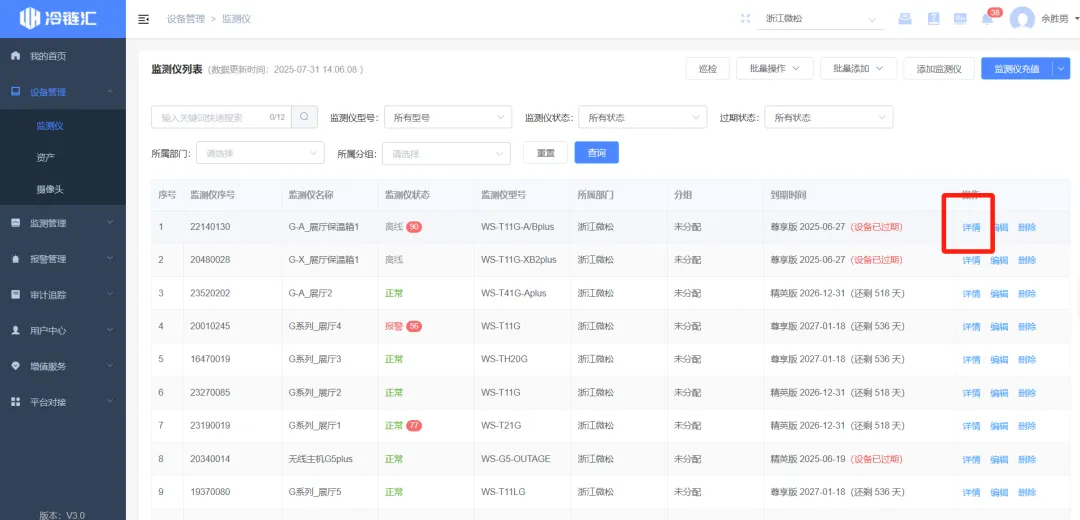Screen dimensions: 1080x520
Task: Collapse the 设备管理 sidebar menu
Action: (x=63, y=92)
